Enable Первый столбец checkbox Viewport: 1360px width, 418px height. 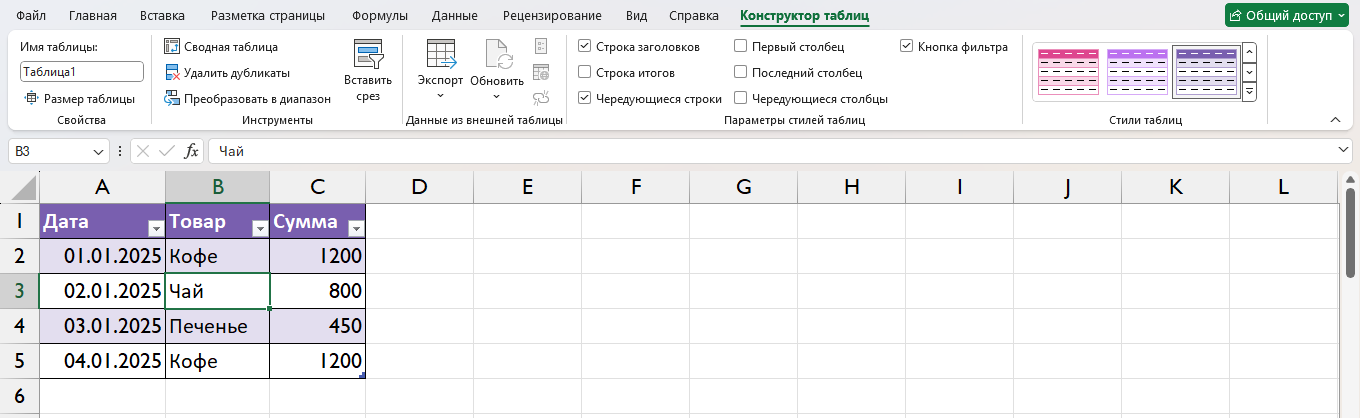click(x=740, y=46)
